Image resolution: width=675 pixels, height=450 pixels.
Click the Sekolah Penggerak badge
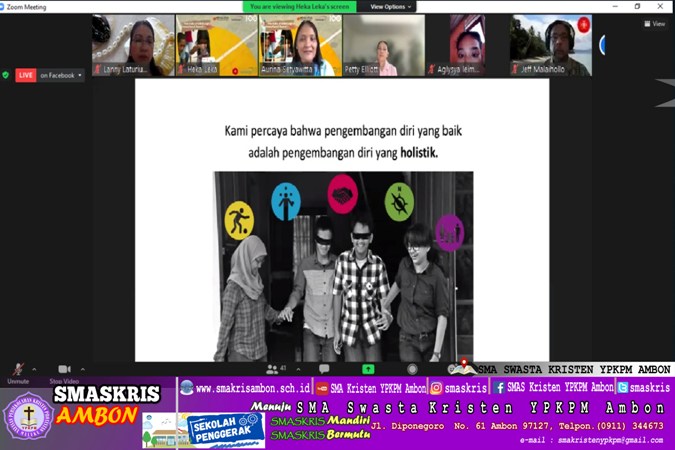(225, 429)
